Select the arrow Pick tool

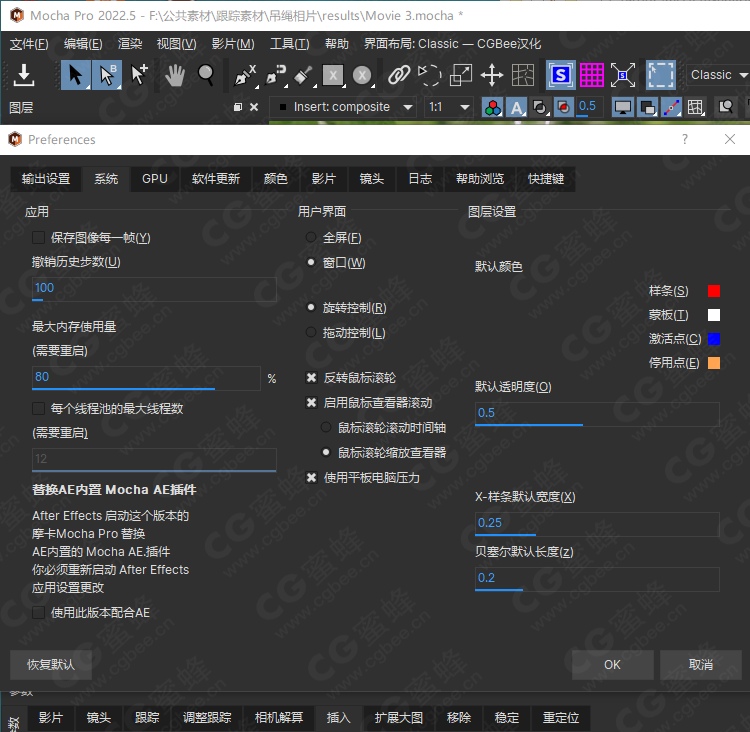point(76,75)
